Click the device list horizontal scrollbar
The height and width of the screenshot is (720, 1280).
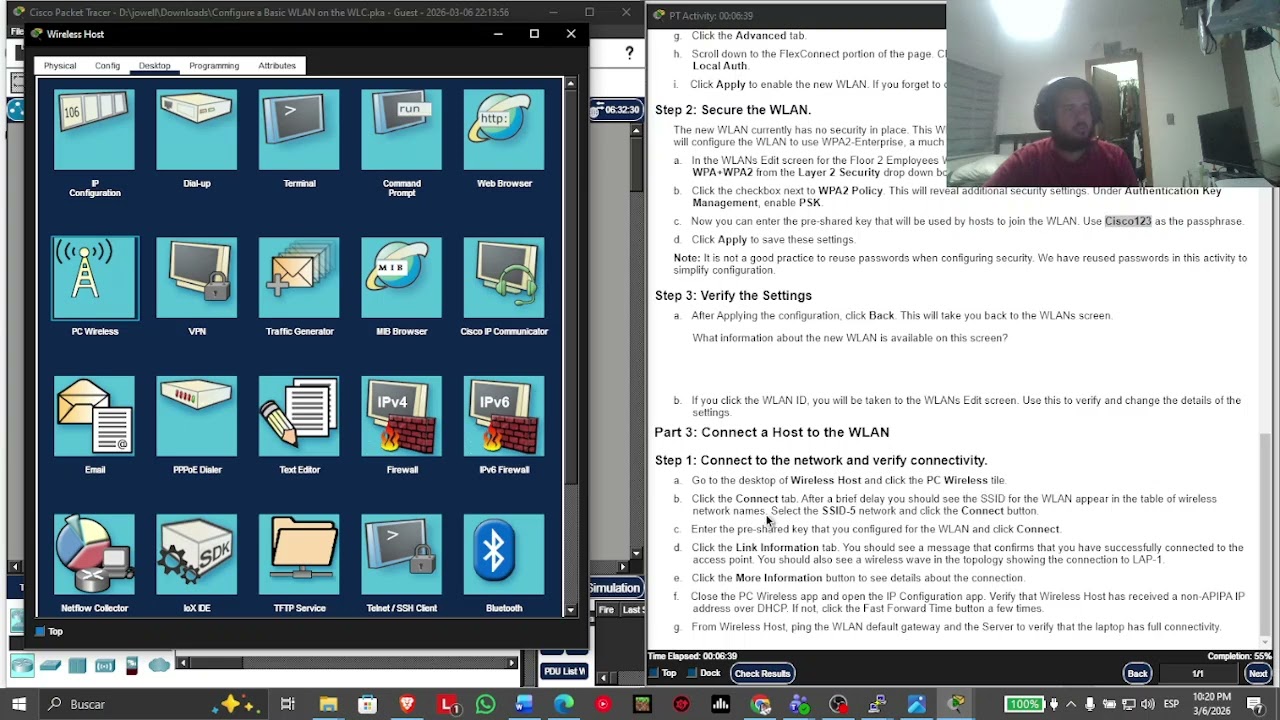(x=347, y=663)
